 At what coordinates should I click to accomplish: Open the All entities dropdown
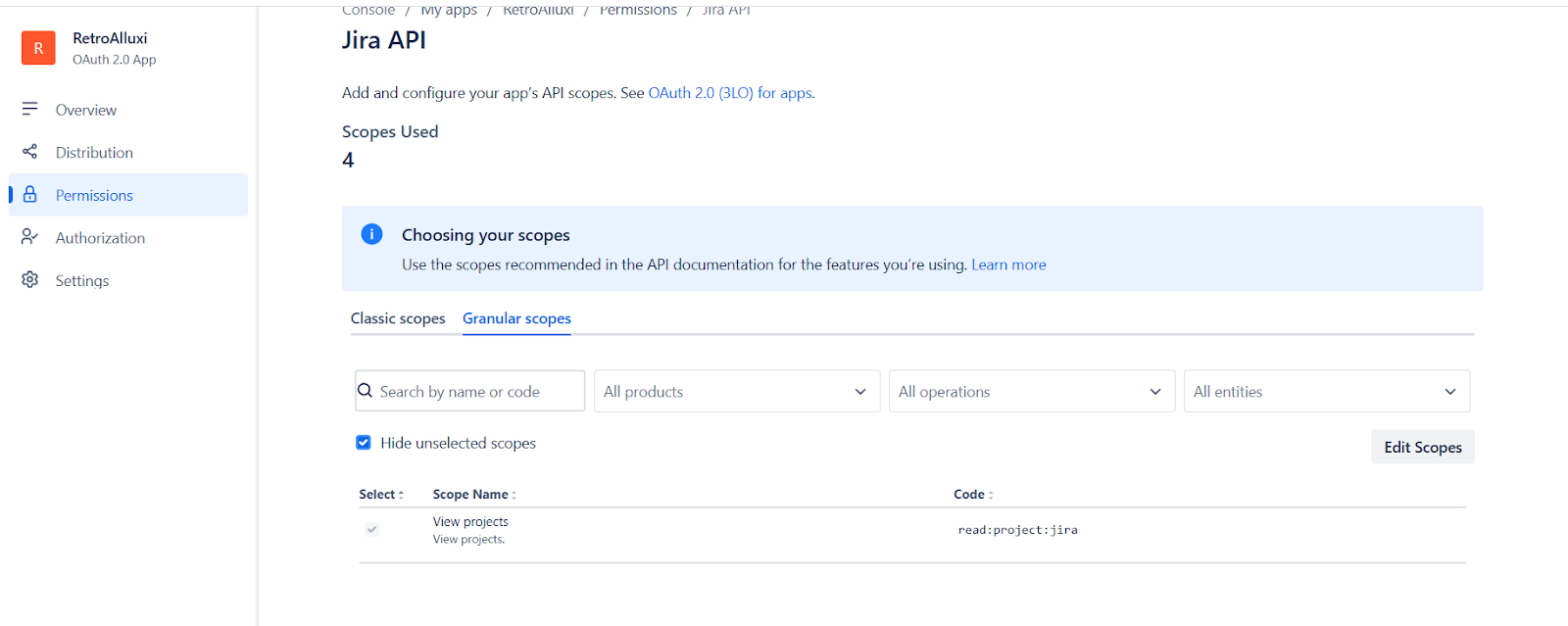(1327, 391)
